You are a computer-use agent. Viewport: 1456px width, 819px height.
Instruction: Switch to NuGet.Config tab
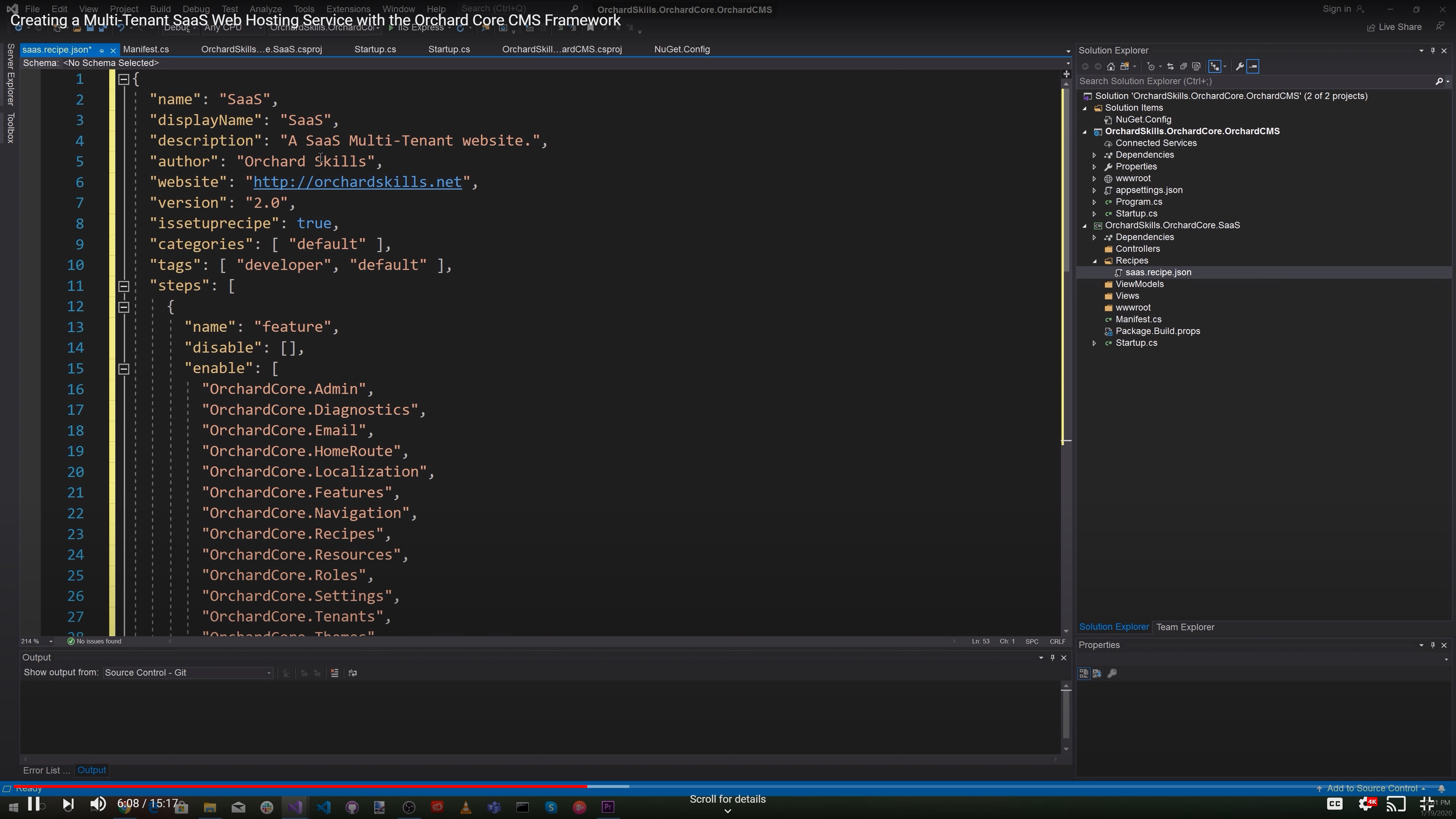(x=682, y=49)
